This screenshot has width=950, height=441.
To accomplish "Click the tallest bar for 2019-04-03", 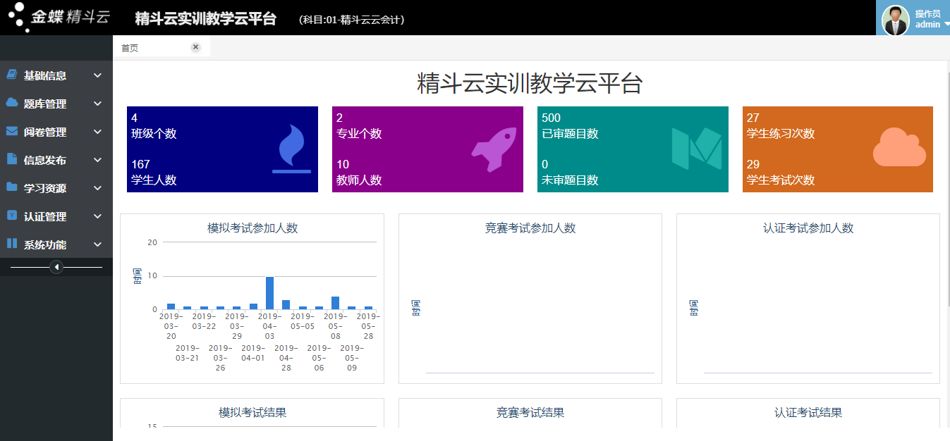I will (270, 293).
